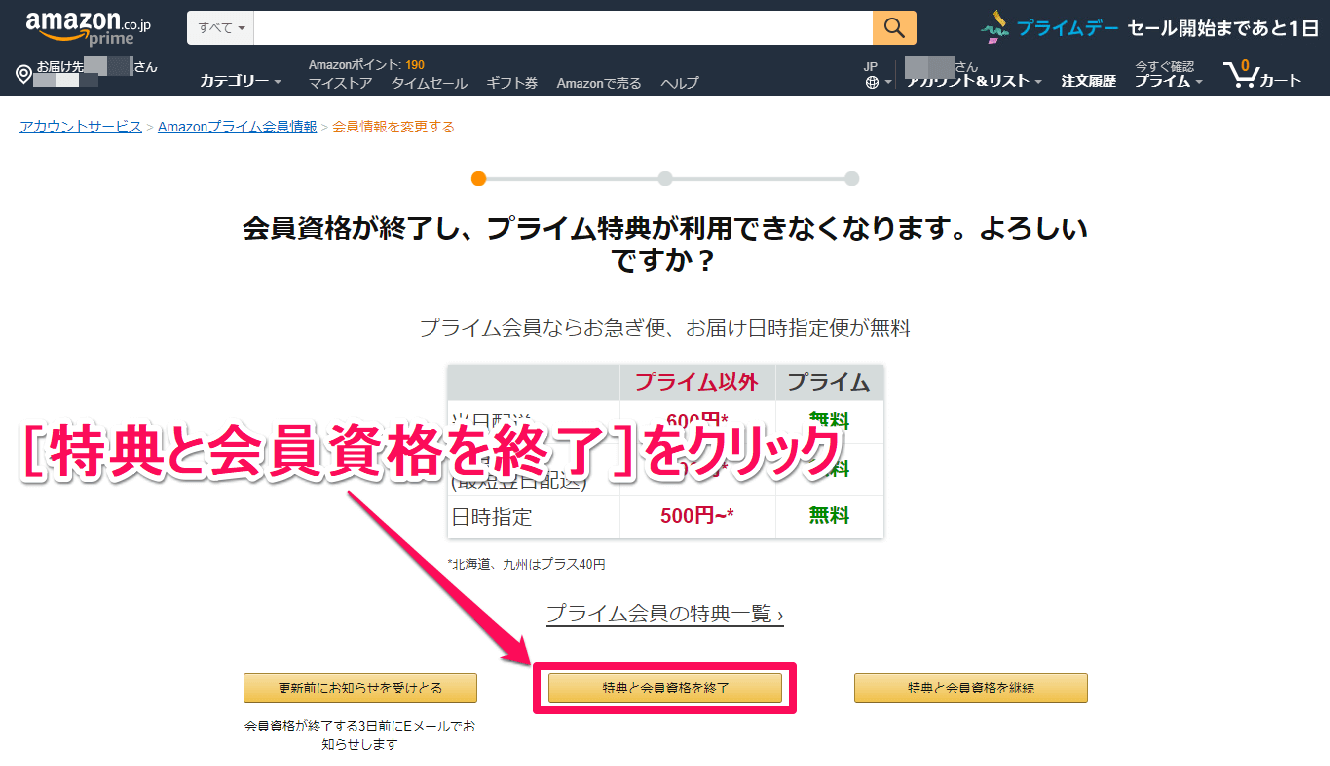Click the Amazon.co.jp prime logo
The height and width of the screenshot is (766, 1330).
(x=88, y=28)
